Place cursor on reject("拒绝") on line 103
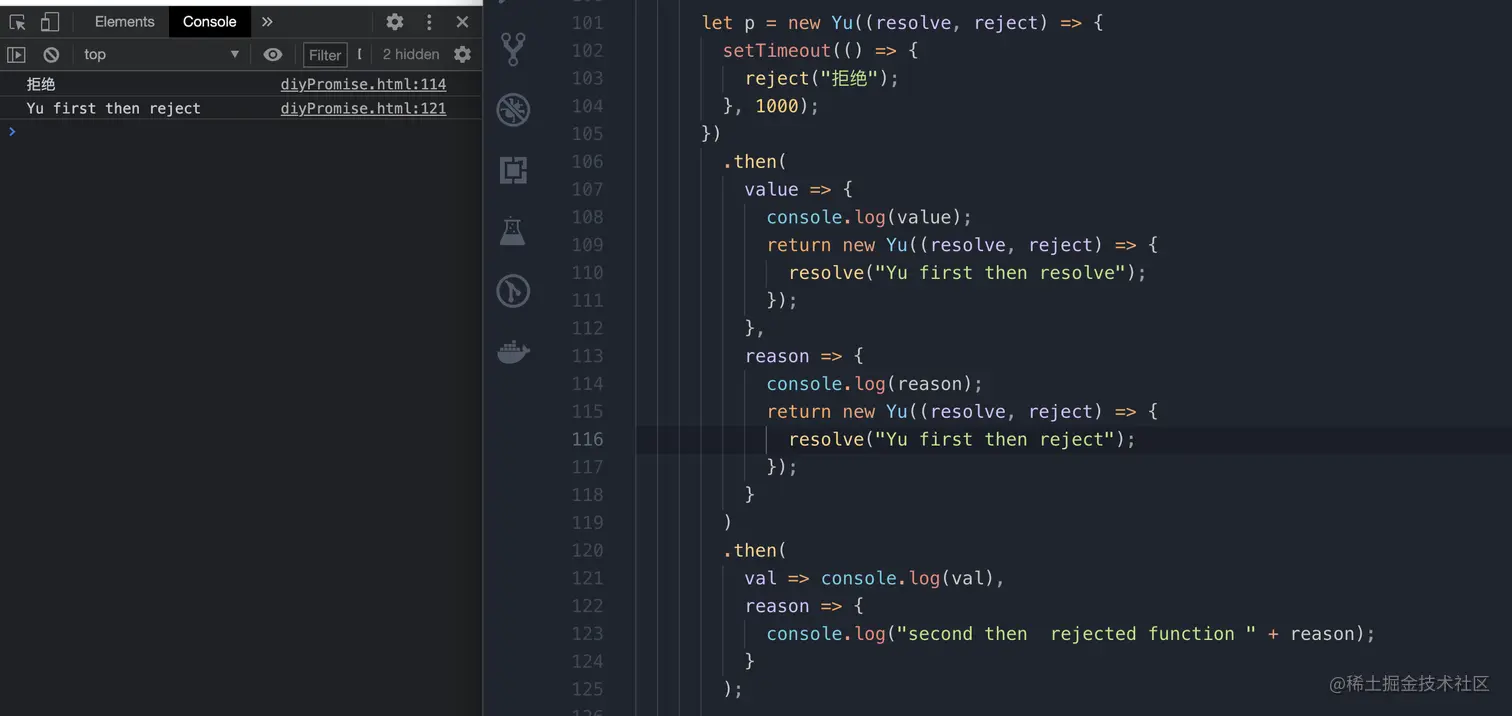1512x716 pixels. pyautogui.click(x=822, y=78)
